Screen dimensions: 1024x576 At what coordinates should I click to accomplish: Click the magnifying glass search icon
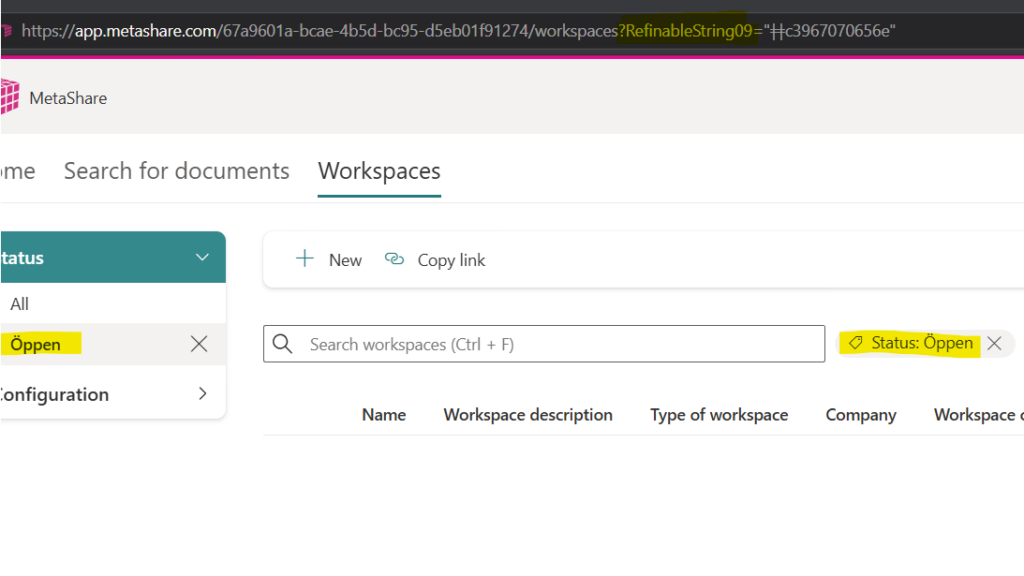click(282, 344)
